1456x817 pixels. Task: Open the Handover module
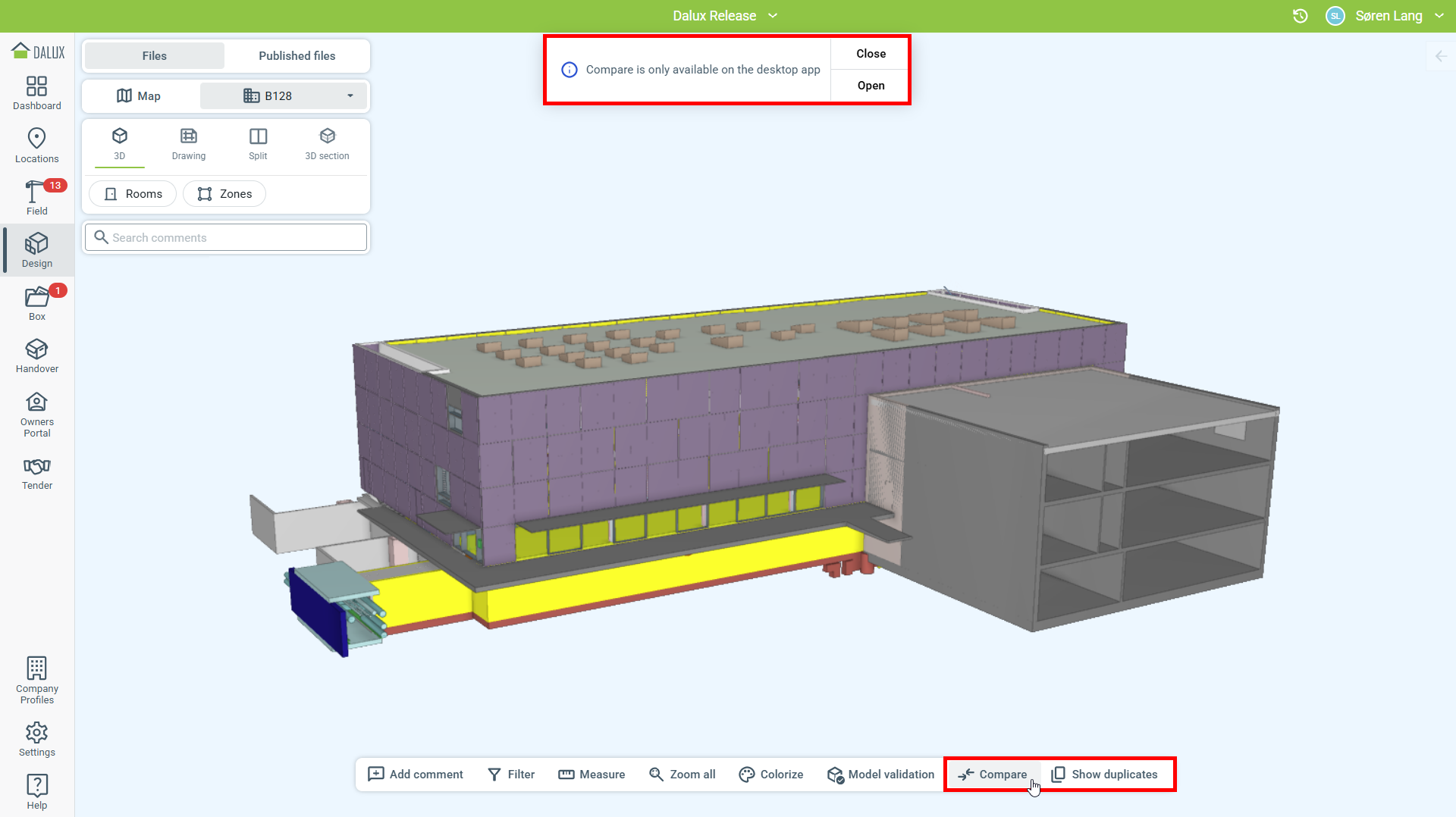pyautogui.click(x=36, y=356)
